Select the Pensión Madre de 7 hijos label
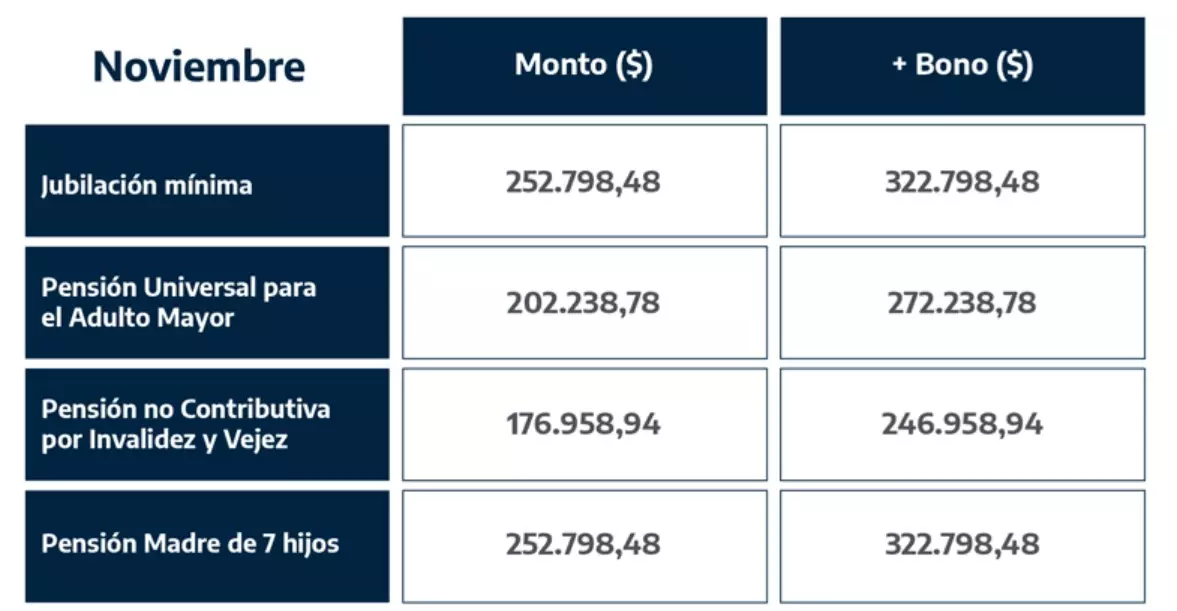1177x611 pixels. click(x=190, y=545)
